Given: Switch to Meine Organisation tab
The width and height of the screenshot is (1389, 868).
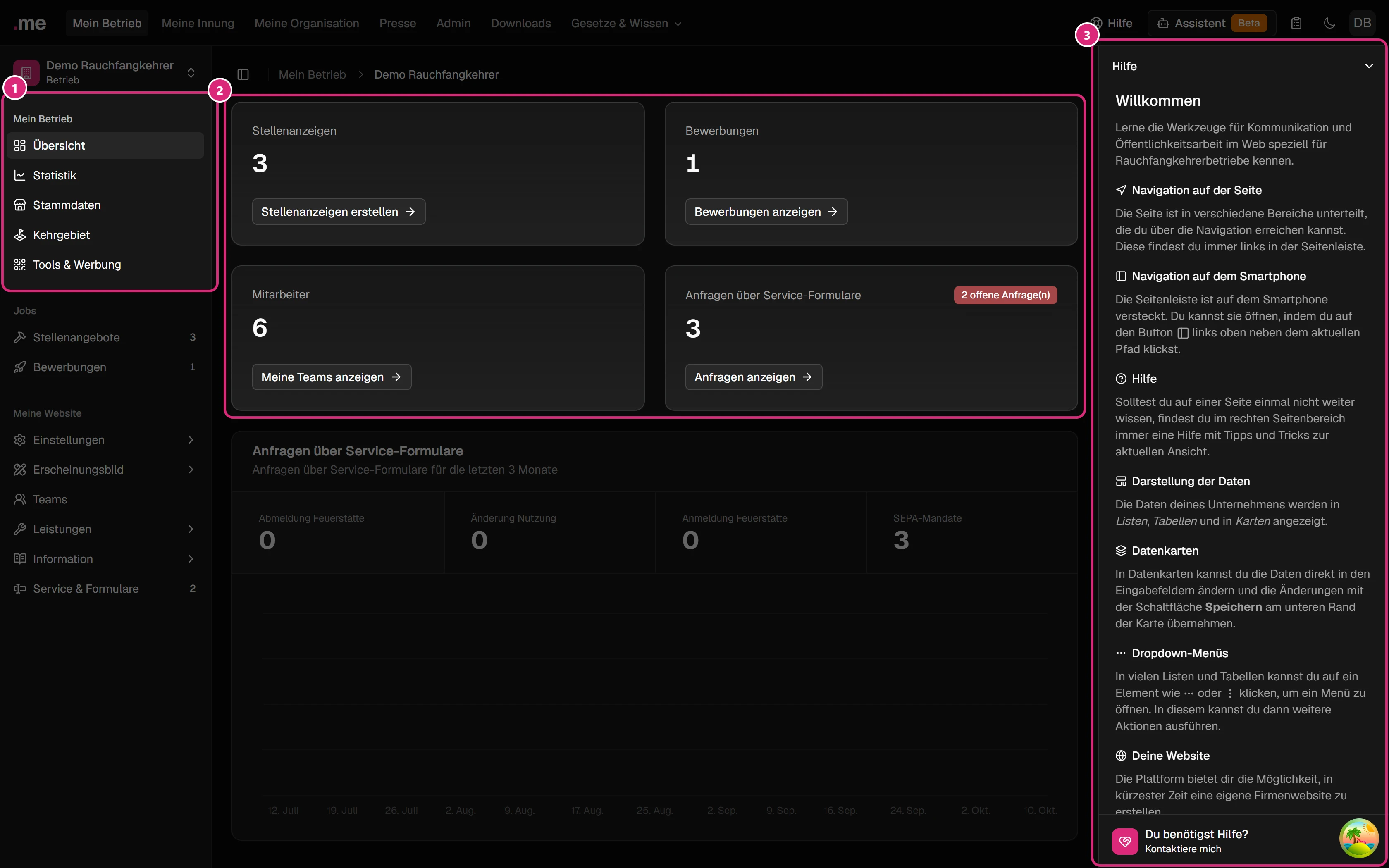Looking at the screenshot, I should point(306,24).
